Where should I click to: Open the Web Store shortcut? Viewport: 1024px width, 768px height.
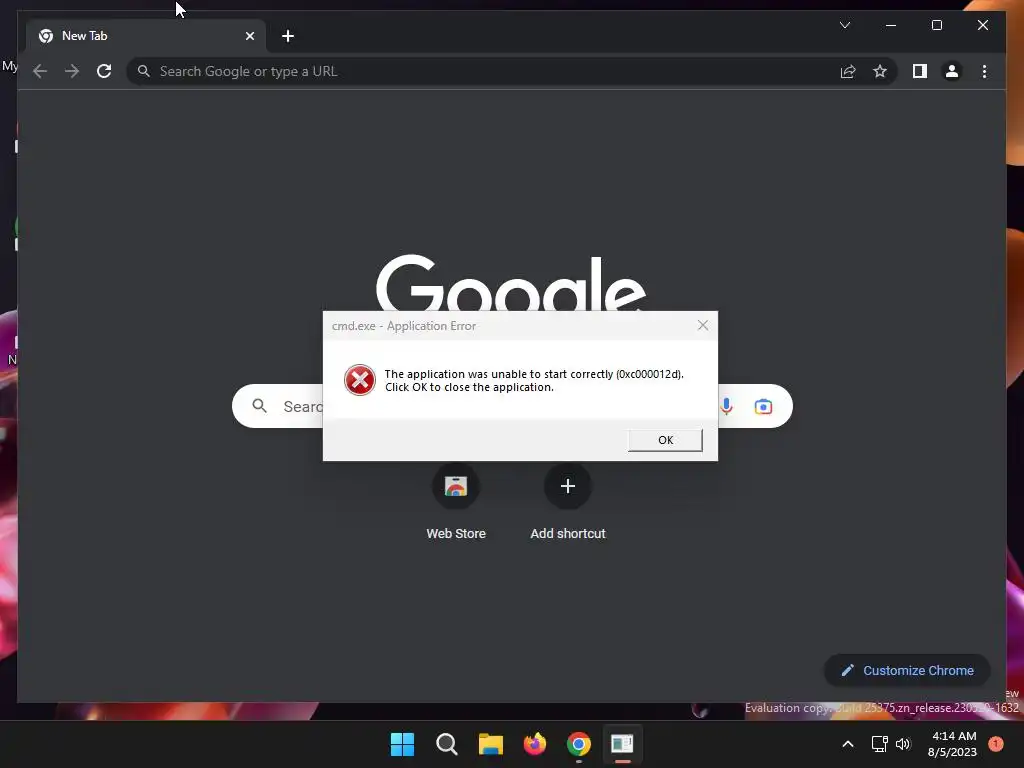[456, 502]
